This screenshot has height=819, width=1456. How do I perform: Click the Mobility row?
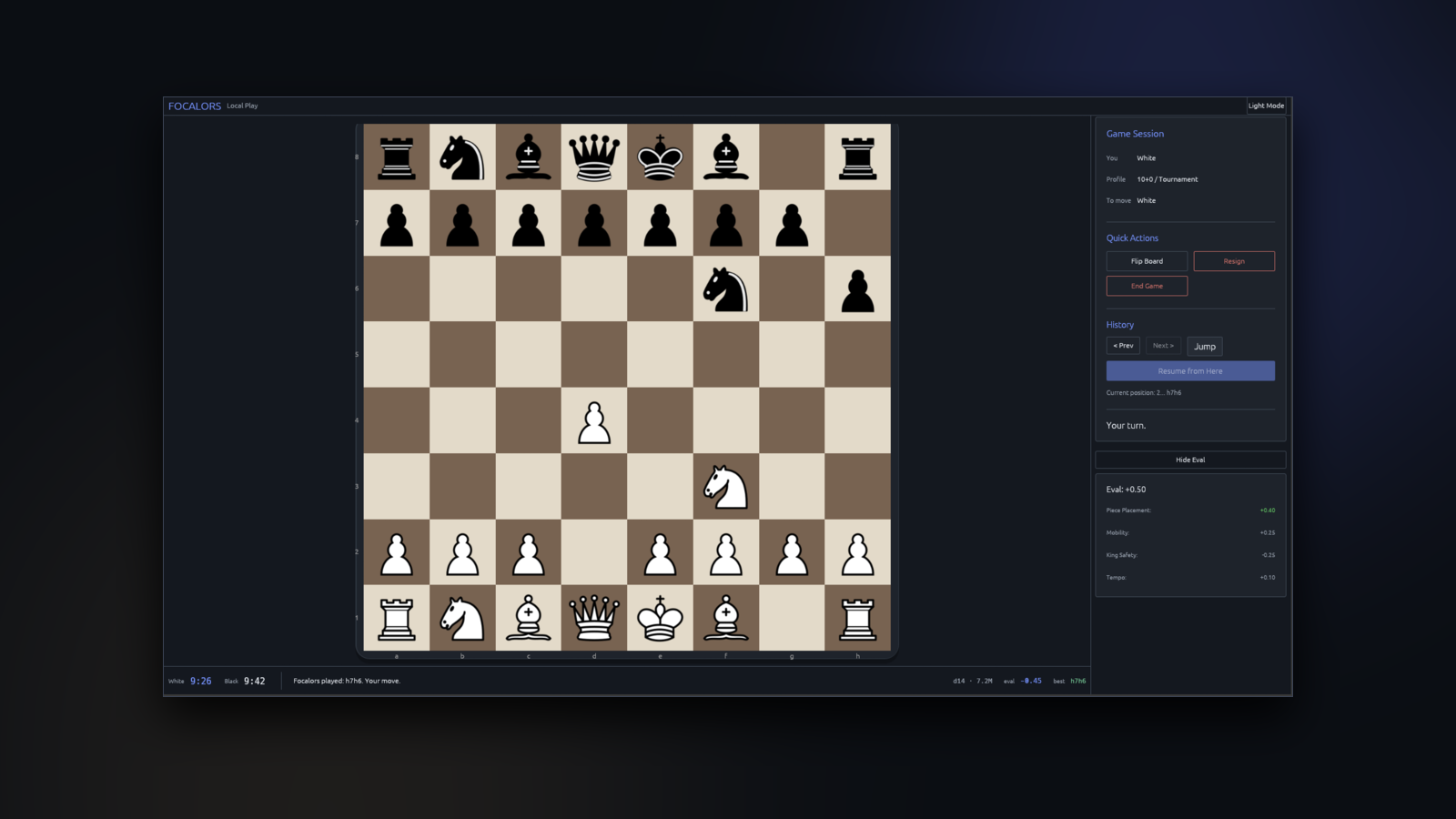pos(1190,532)
